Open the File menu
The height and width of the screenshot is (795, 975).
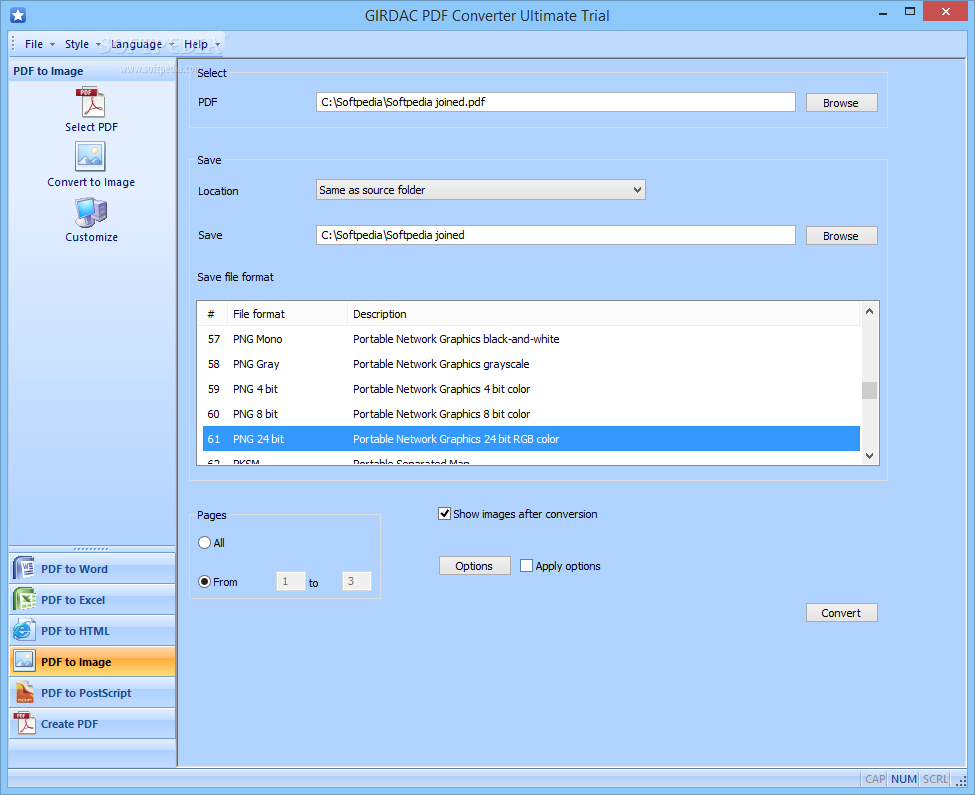coord(39,44)
